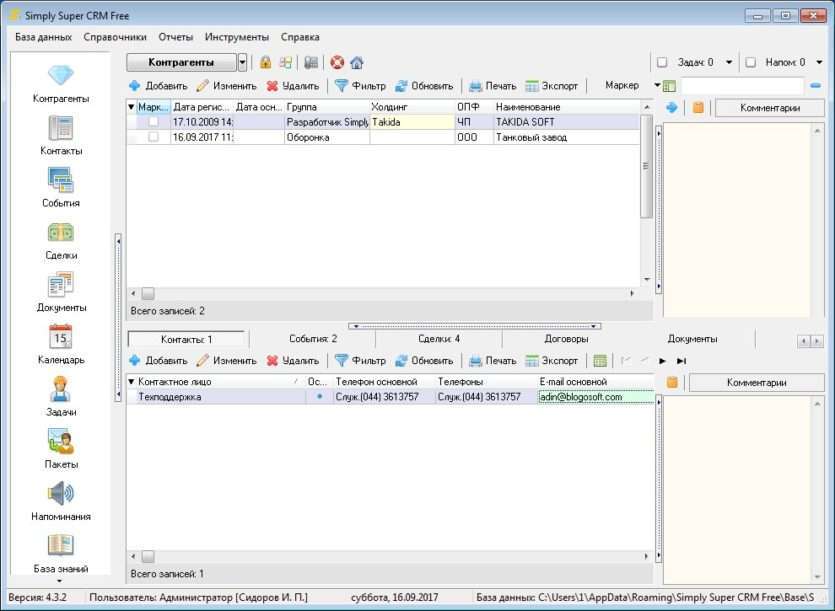Click the colored grid icon beside the padlock
The image size is (835, 611).
[286, 62]
